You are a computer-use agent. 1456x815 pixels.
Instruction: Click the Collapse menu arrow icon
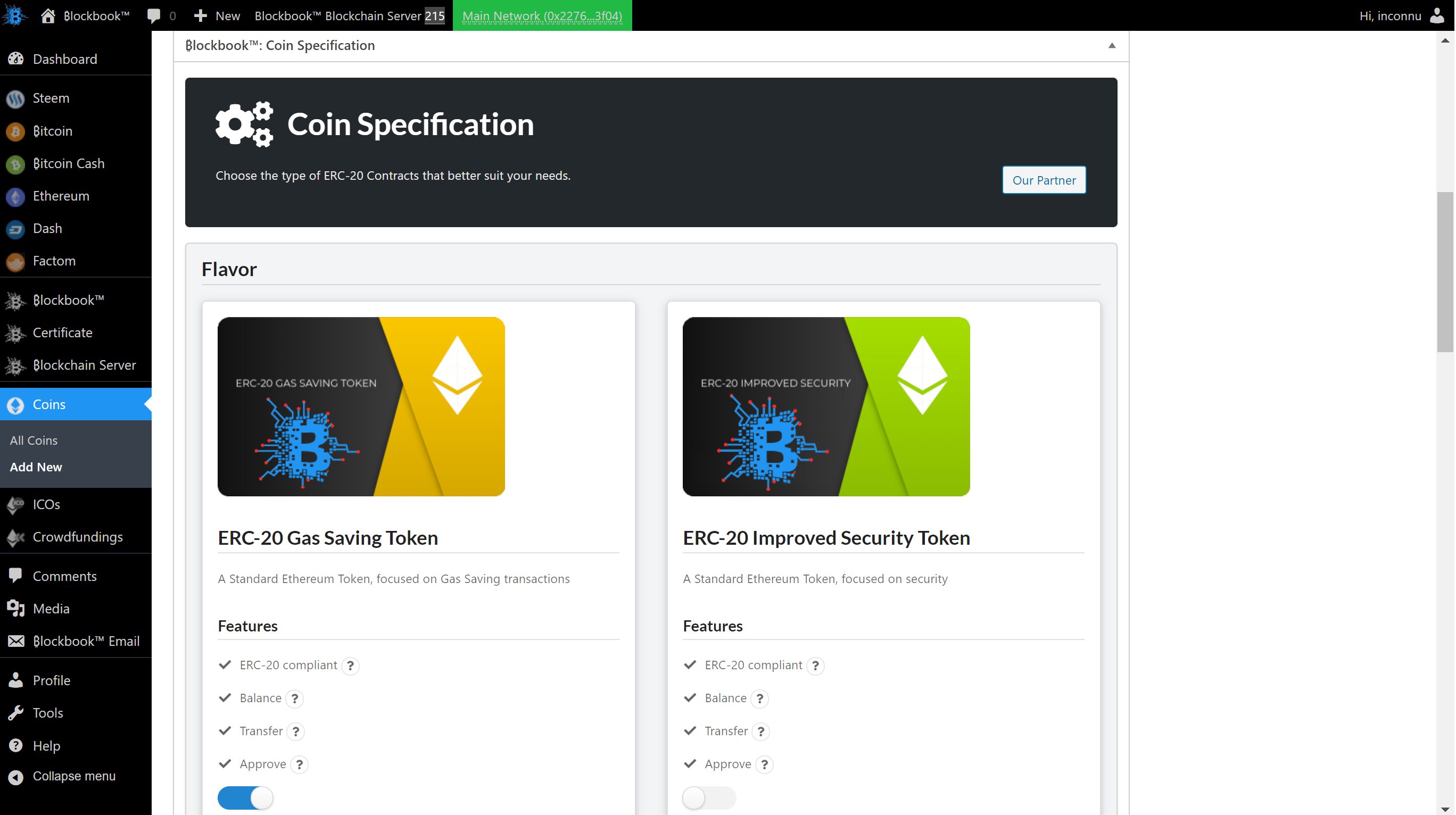[x=16, y=778]
